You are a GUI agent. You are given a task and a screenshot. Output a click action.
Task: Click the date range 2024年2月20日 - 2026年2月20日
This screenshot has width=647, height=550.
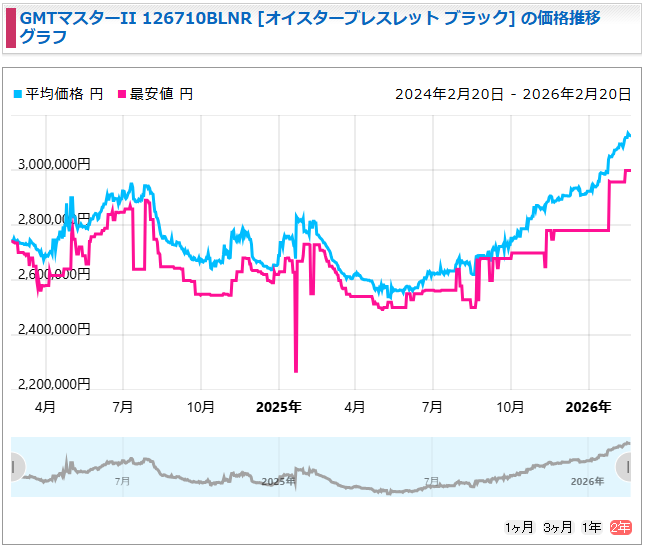513,94
